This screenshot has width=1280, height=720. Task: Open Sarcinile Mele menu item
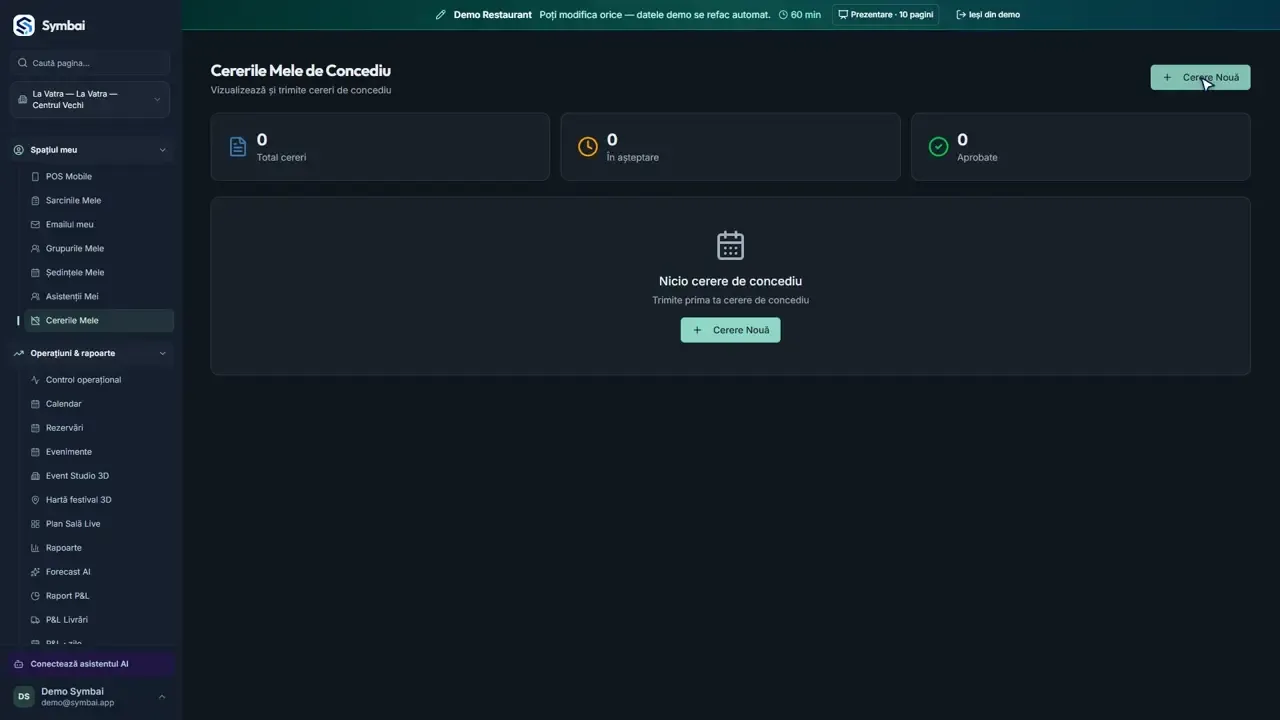click(99, 201)
